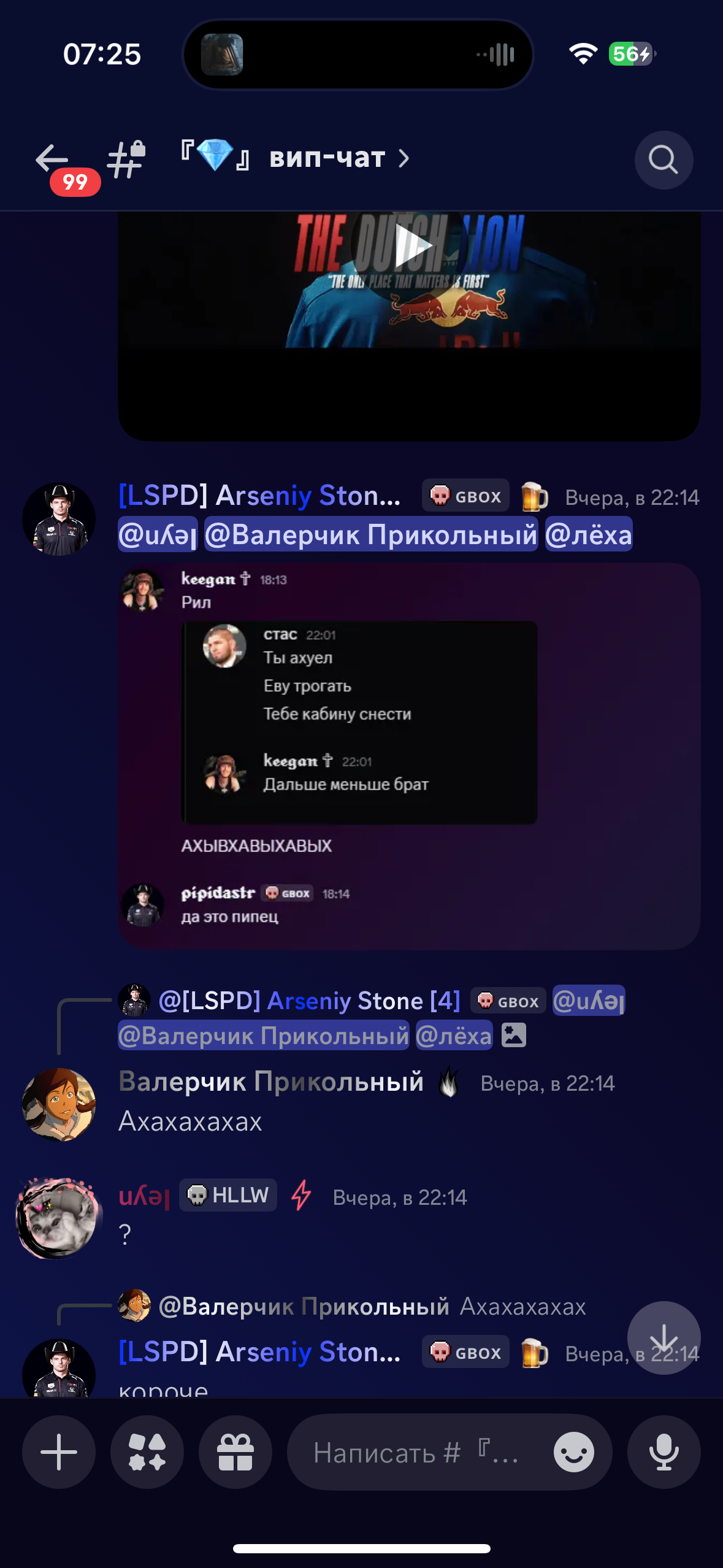
Task: Tap the plus attachment button
Action: [x=59, y=1452]
